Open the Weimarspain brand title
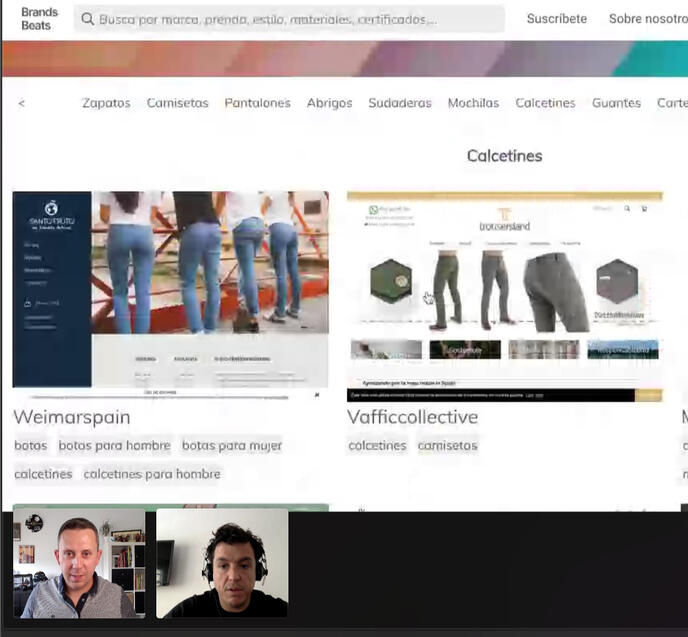The height and width of the screenshot is (637, 688). [x=72, y=417]
